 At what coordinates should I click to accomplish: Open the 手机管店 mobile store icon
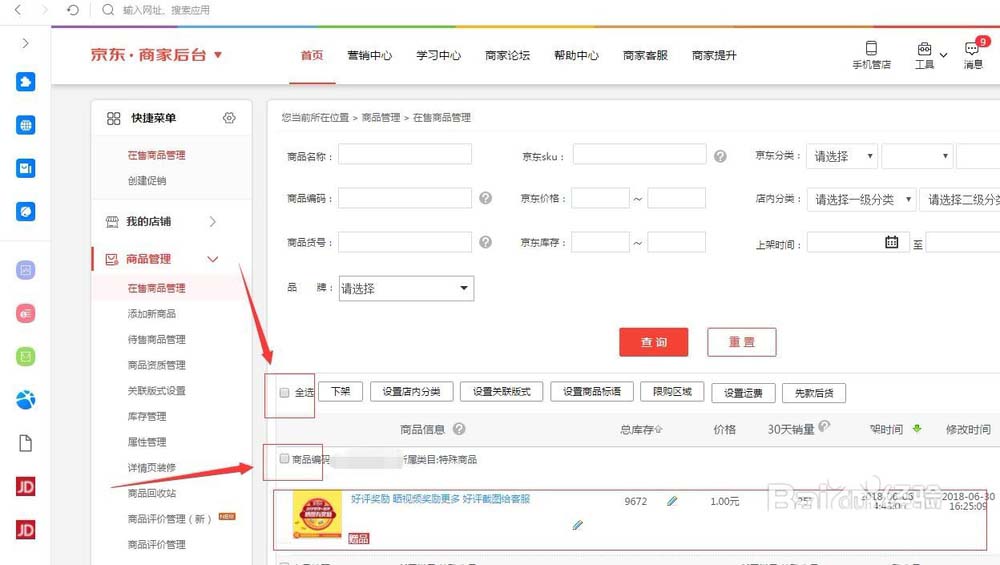(871, 48)
